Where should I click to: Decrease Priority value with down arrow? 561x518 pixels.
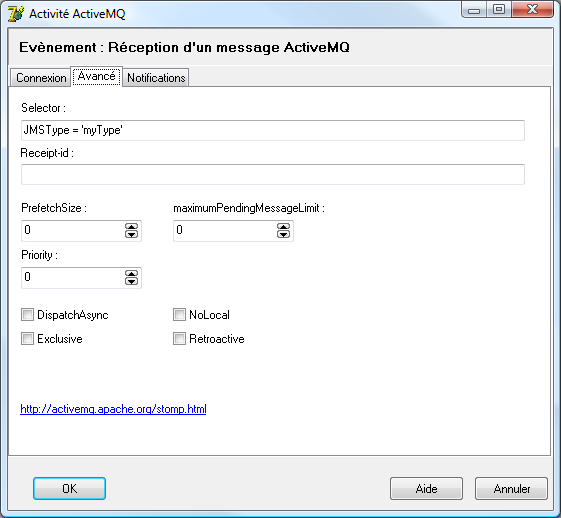click(131, 281)
